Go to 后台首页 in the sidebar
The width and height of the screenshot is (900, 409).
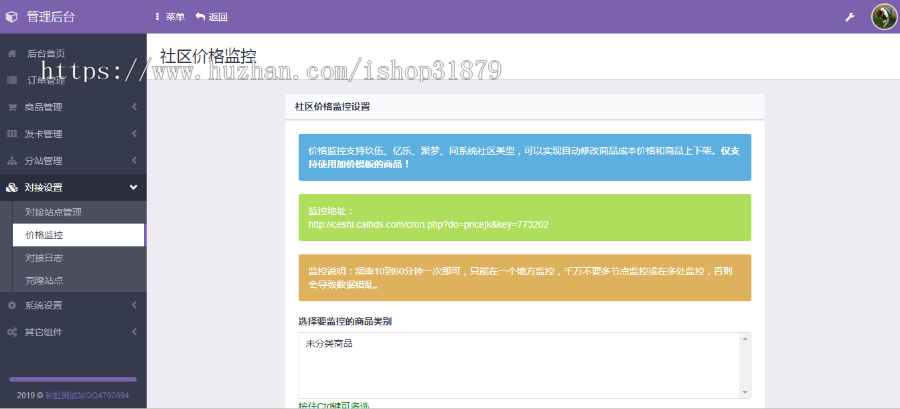coord(46,53)
